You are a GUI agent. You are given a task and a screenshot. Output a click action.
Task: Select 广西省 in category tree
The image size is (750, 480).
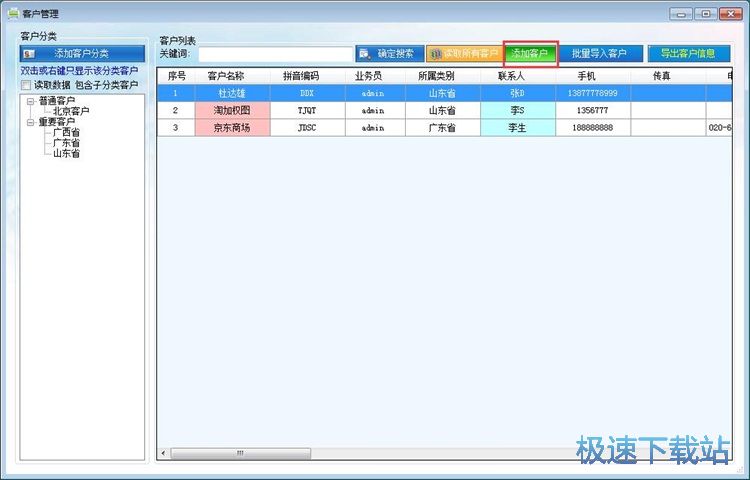[x=66, y=132]
